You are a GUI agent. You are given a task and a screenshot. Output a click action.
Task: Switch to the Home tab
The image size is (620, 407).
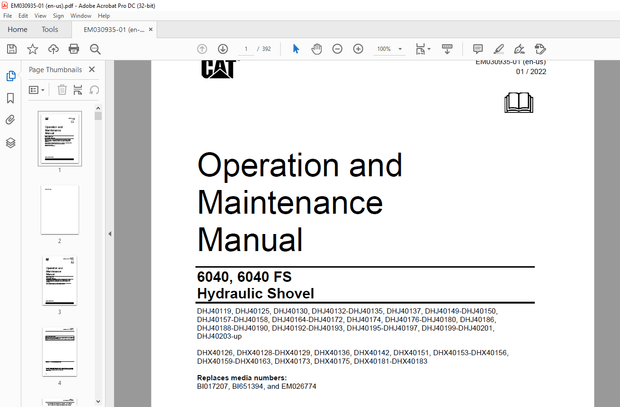click(x=17, y=30)
